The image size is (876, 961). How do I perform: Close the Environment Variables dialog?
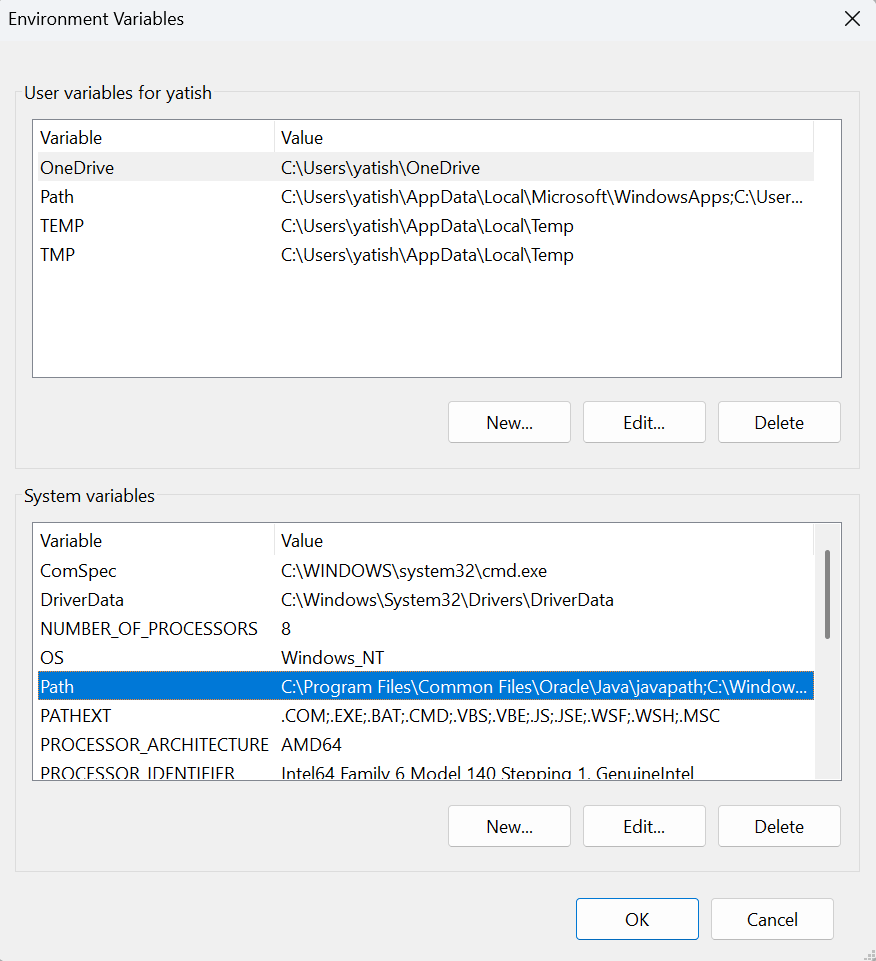point(852,18)
